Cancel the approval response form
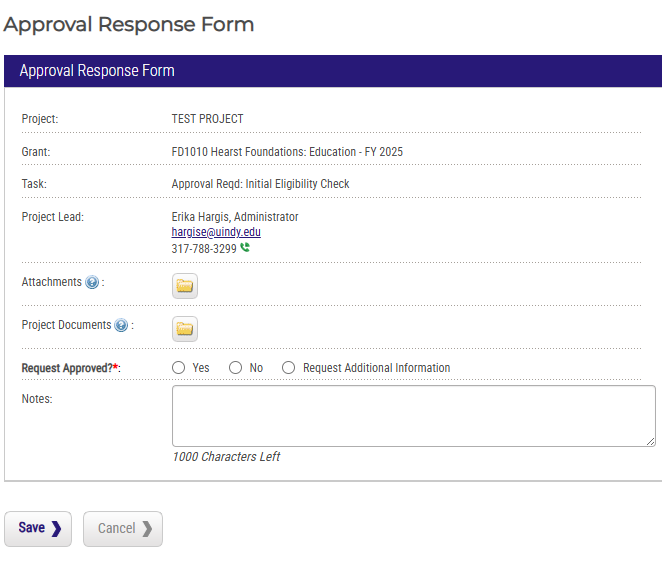The image size is (662, 566). (x=123, y=529)
